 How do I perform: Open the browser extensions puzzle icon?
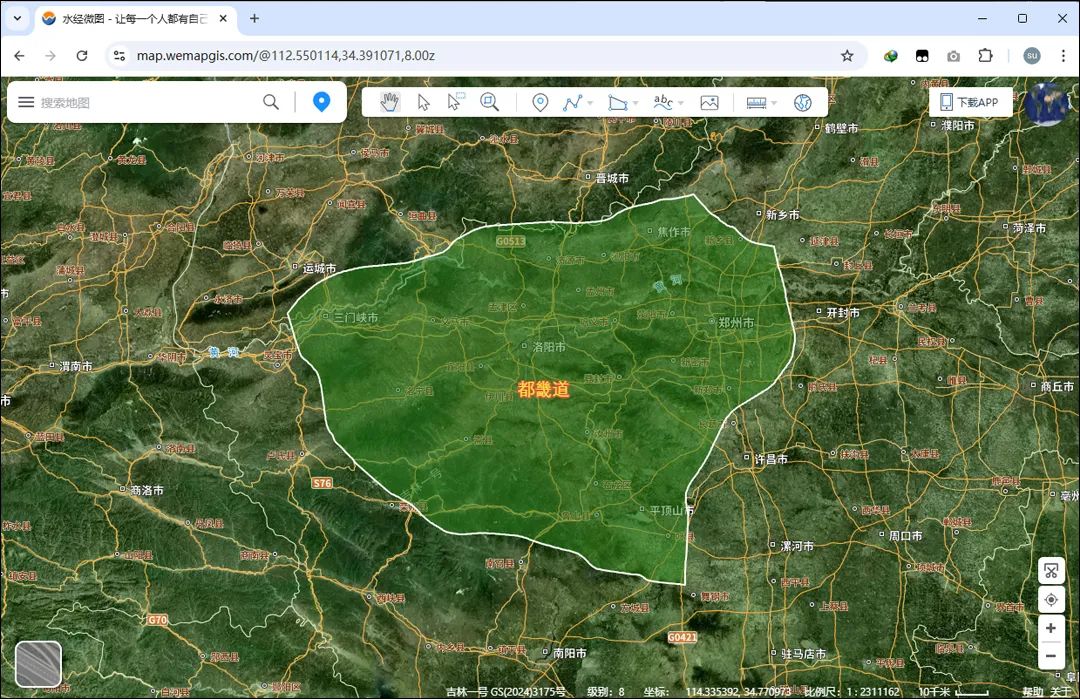[x=986, y=56]
